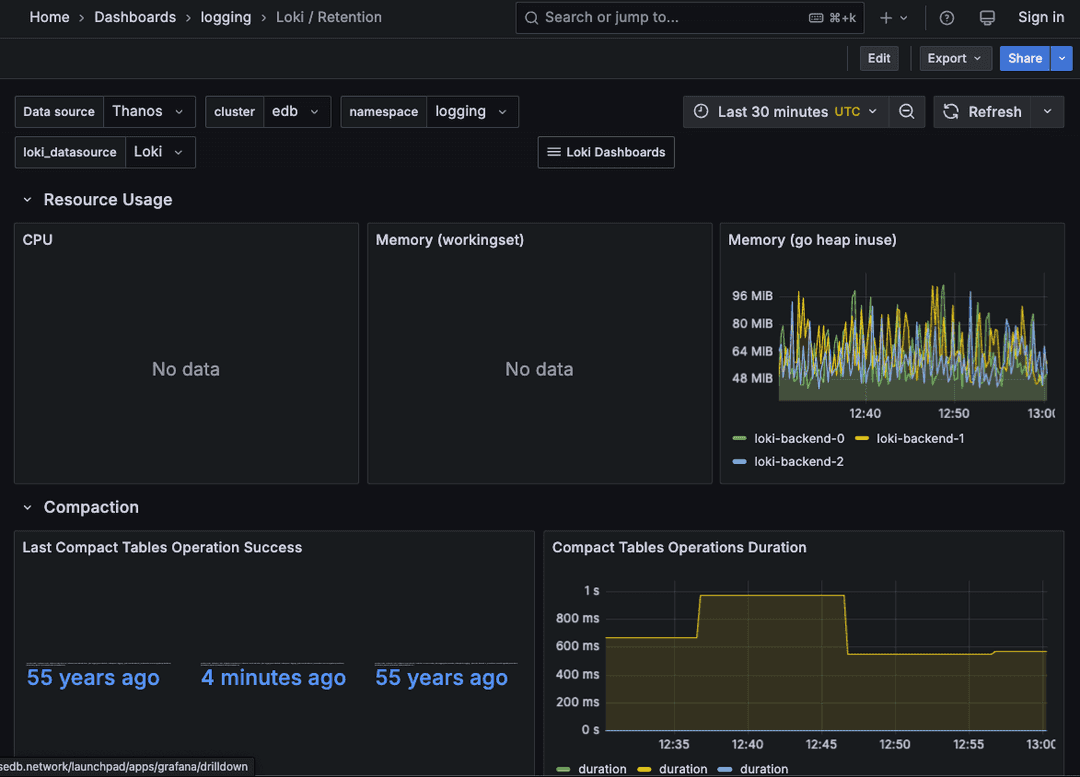1080x777 pixels.
Task: Click the search magnifier in the top bar
Action: click(x=530, y=17)
